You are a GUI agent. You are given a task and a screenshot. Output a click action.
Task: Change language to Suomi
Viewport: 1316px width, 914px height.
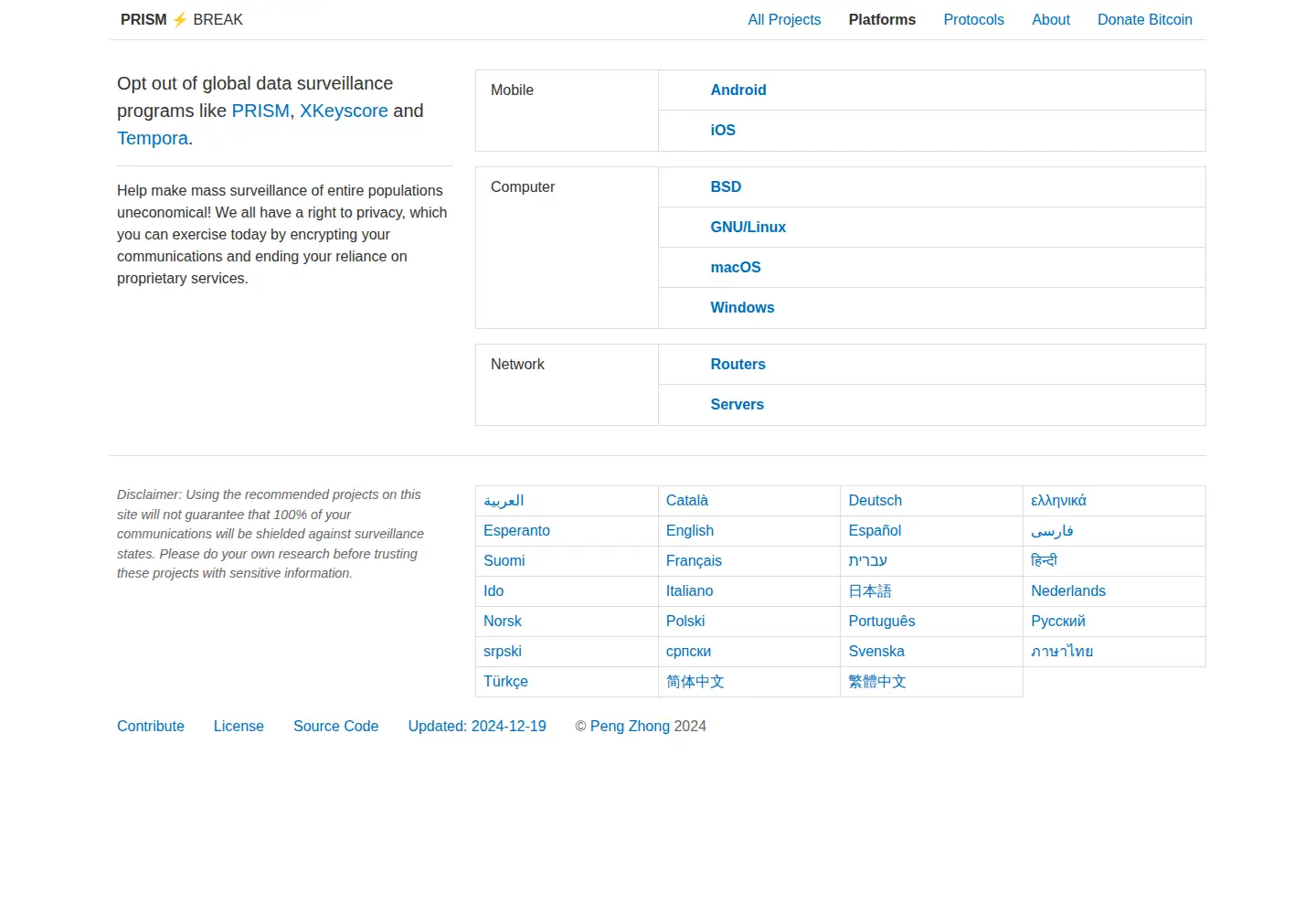pos(504,561)
